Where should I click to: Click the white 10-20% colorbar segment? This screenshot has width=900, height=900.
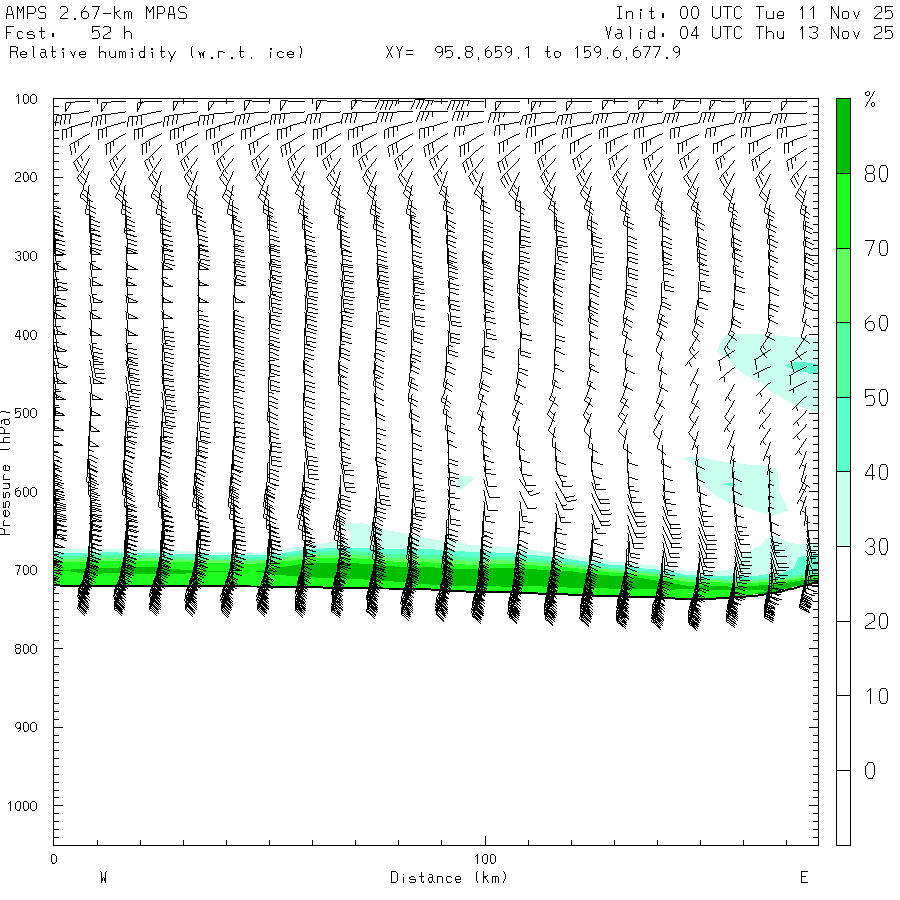pyautogui.click(x=843, y=658)
